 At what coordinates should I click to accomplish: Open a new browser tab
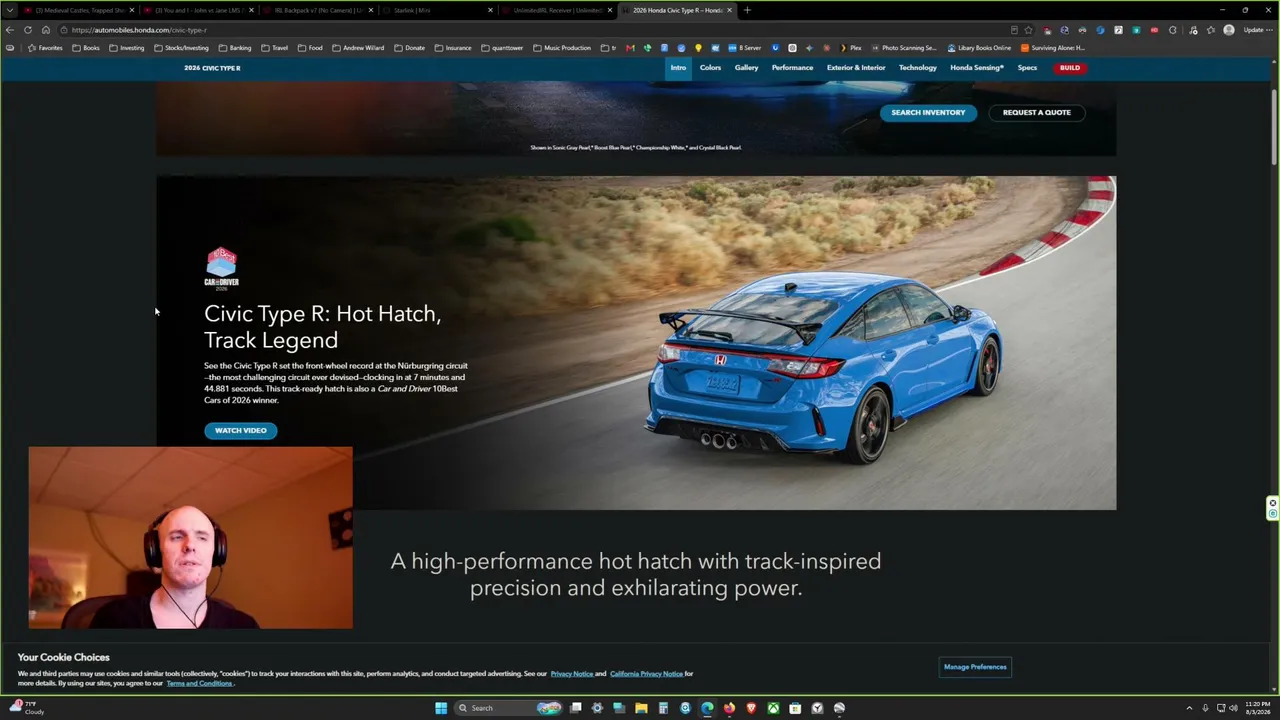click(747, 10)
